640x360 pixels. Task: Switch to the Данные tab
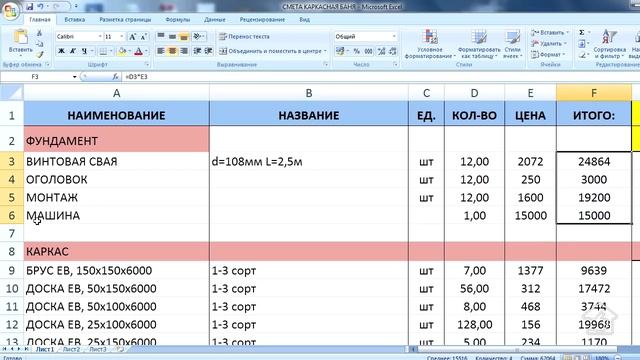click(x=215, y=20)
